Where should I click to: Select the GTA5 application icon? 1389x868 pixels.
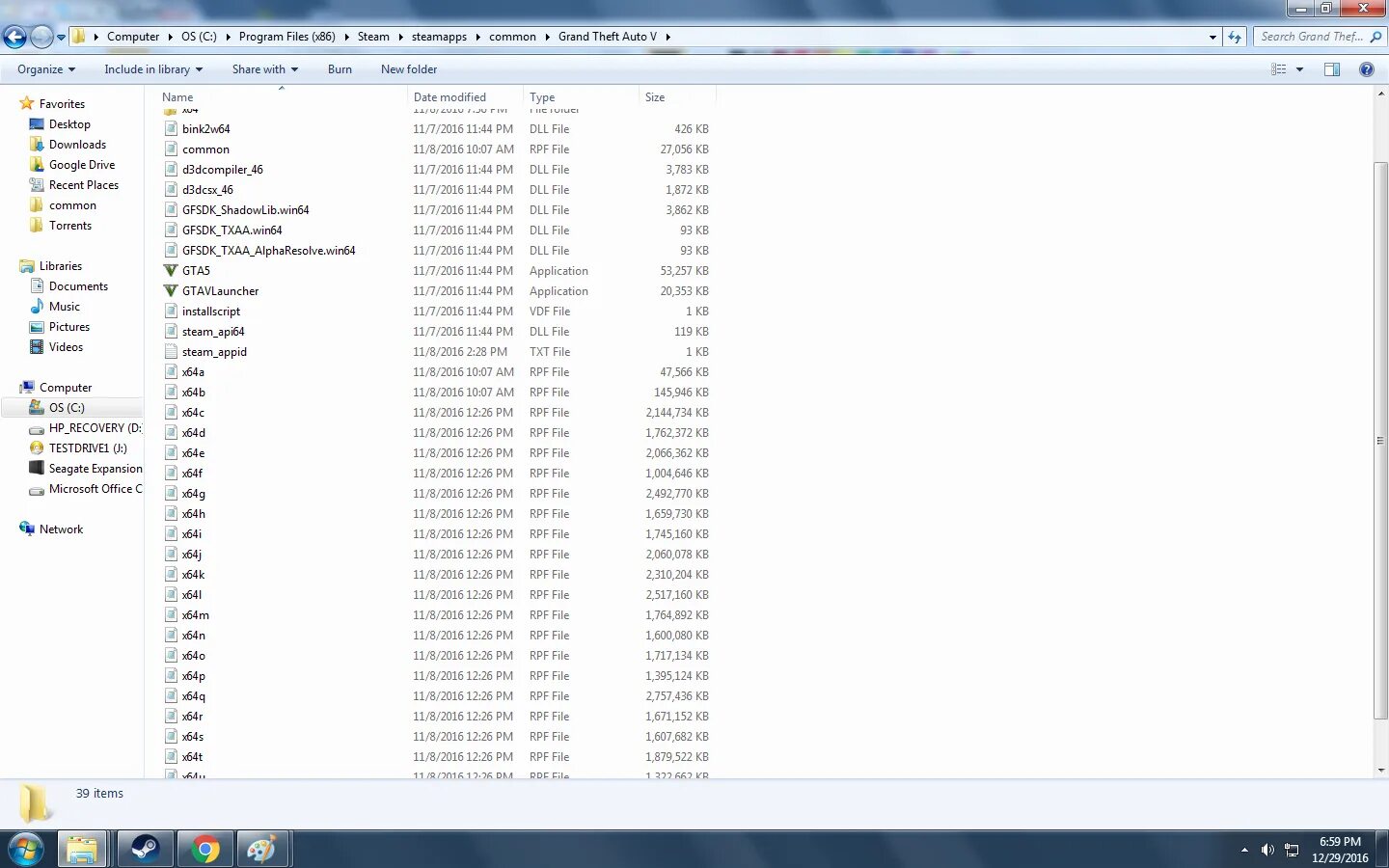(x=171, y=271)
